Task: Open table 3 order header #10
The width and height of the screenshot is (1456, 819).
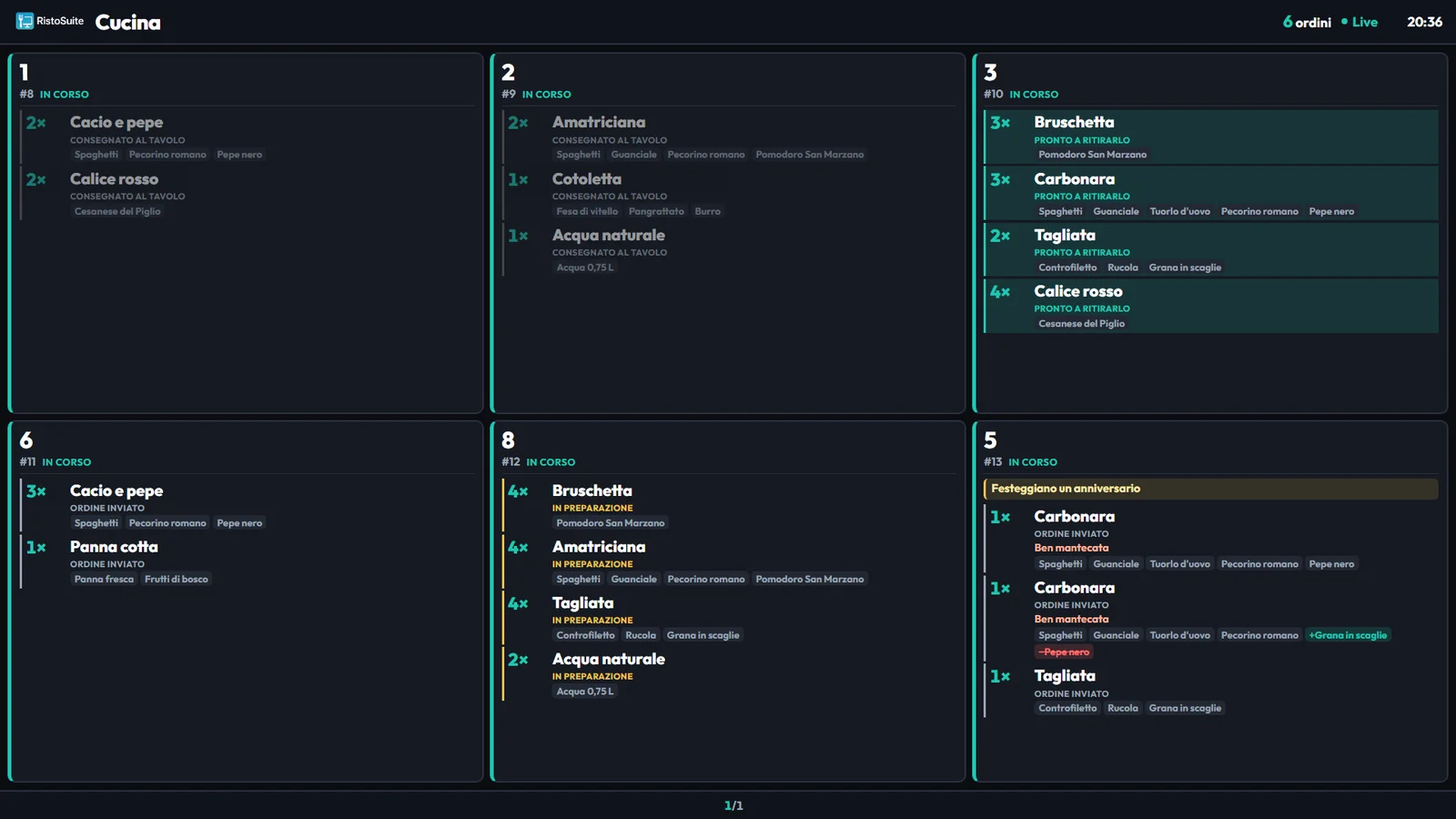Action: click(x=1211, y=80)
